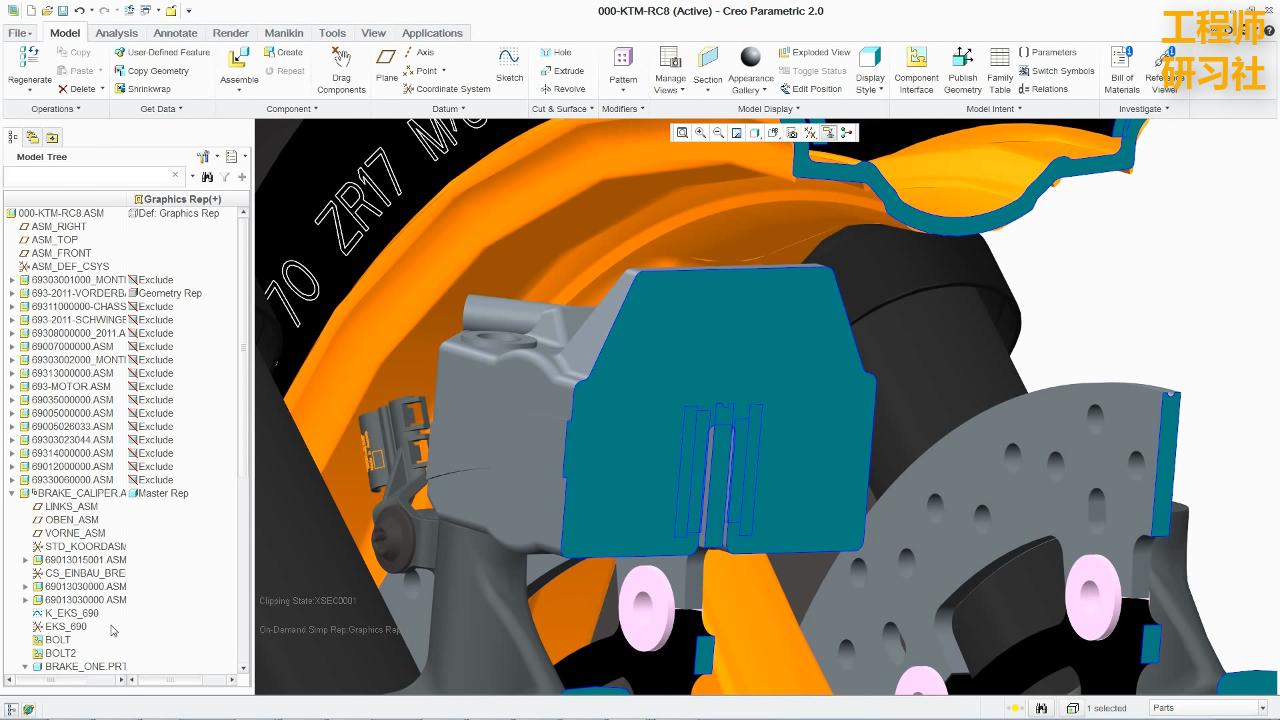
Task: Expand the BRAKE_ONE.PRT tree node
Action: point(25,666)
